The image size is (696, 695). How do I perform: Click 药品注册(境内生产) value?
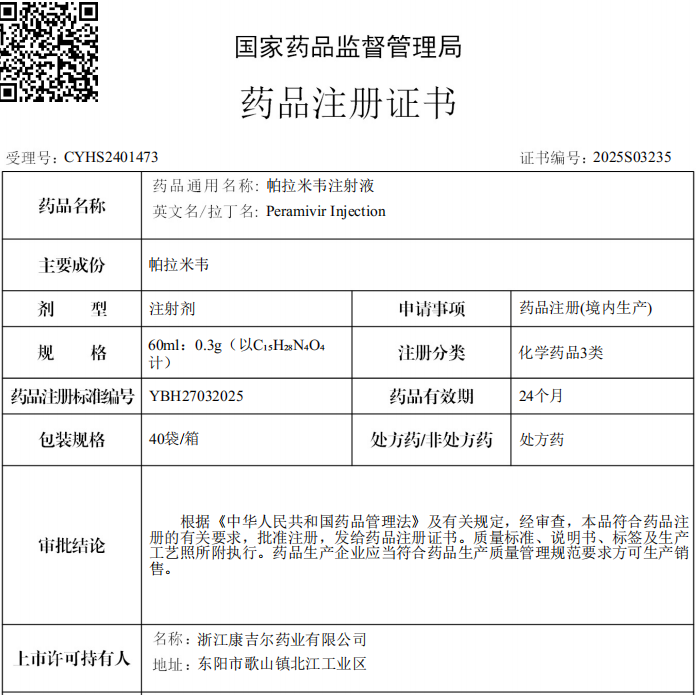pos(586,308)
